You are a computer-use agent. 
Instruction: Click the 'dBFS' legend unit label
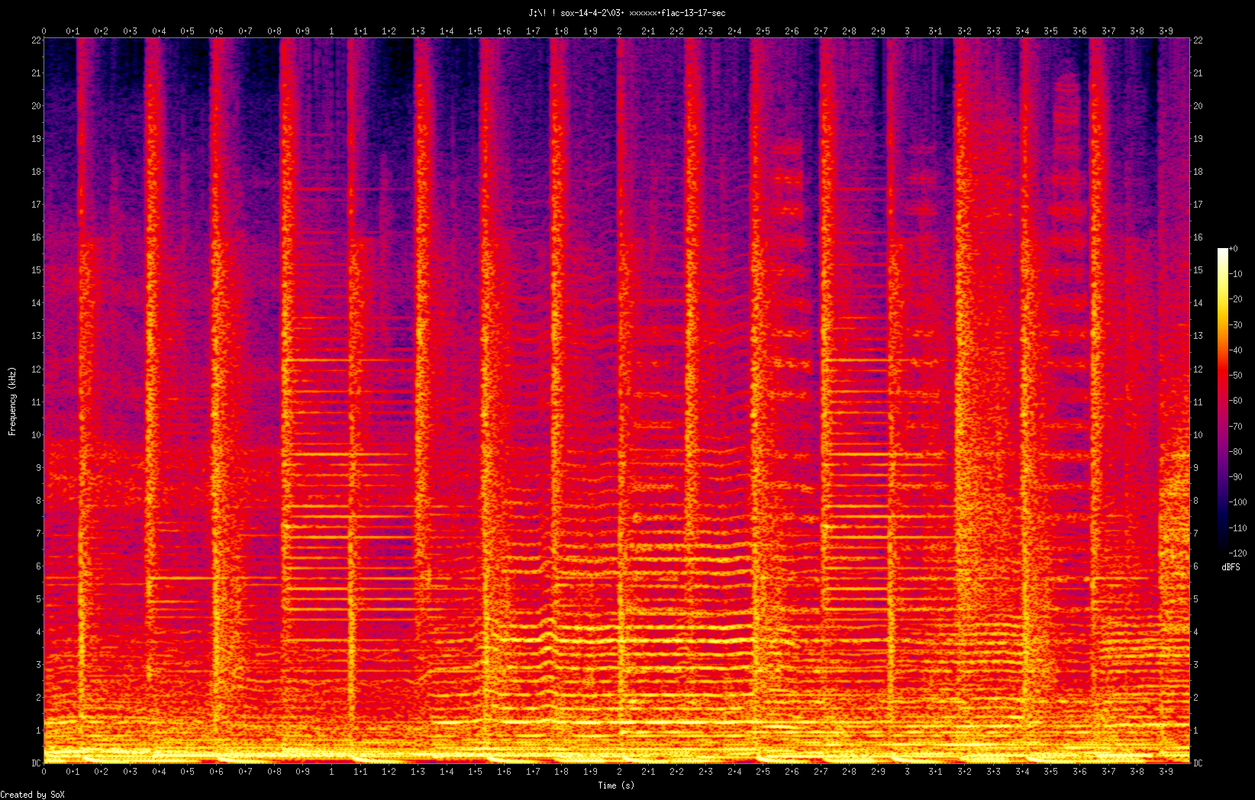point(1232,567)
